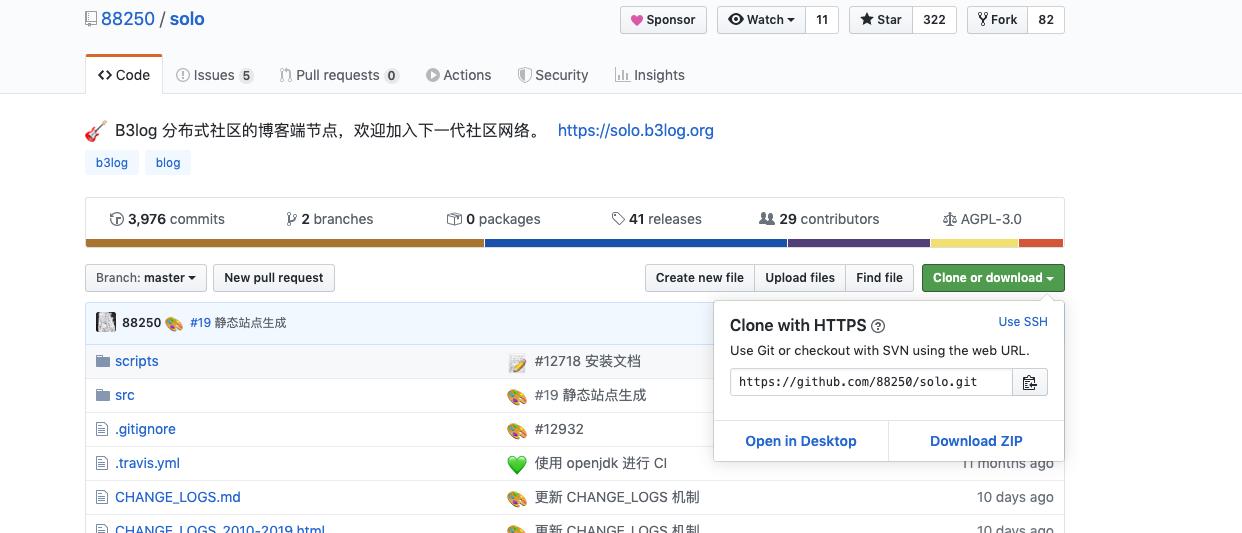Copy the clone URL to clipboard

point(1030,382)
